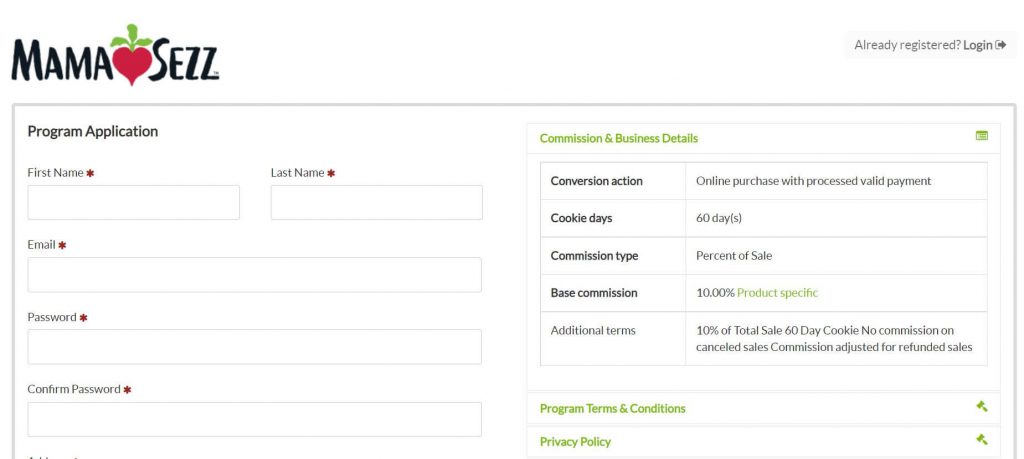Click the login arrow icon
The width and height of the screenshot is (1024, 459).
pos(1000,45)
